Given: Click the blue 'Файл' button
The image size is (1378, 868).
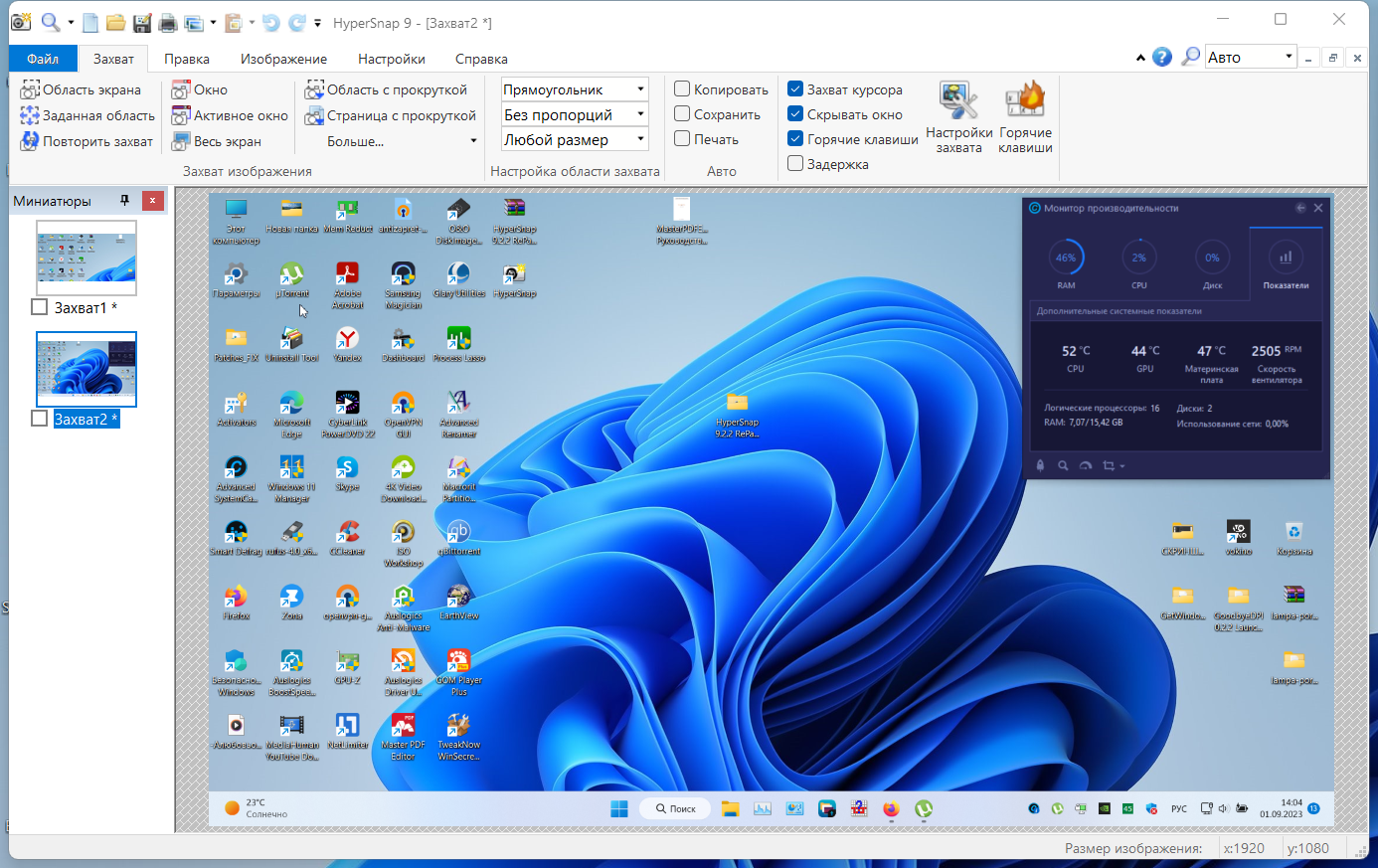Looking at the screenshot, I should [x=43, y=59].
